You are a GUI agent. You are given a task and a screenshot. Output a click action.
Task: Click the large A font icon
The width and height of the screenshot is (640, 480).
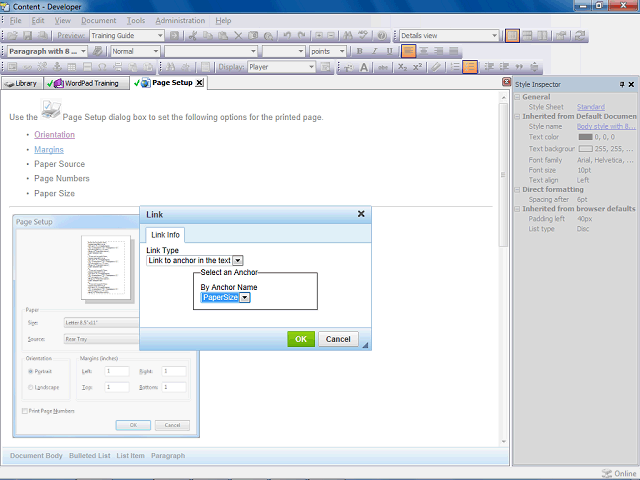point(364,67)
